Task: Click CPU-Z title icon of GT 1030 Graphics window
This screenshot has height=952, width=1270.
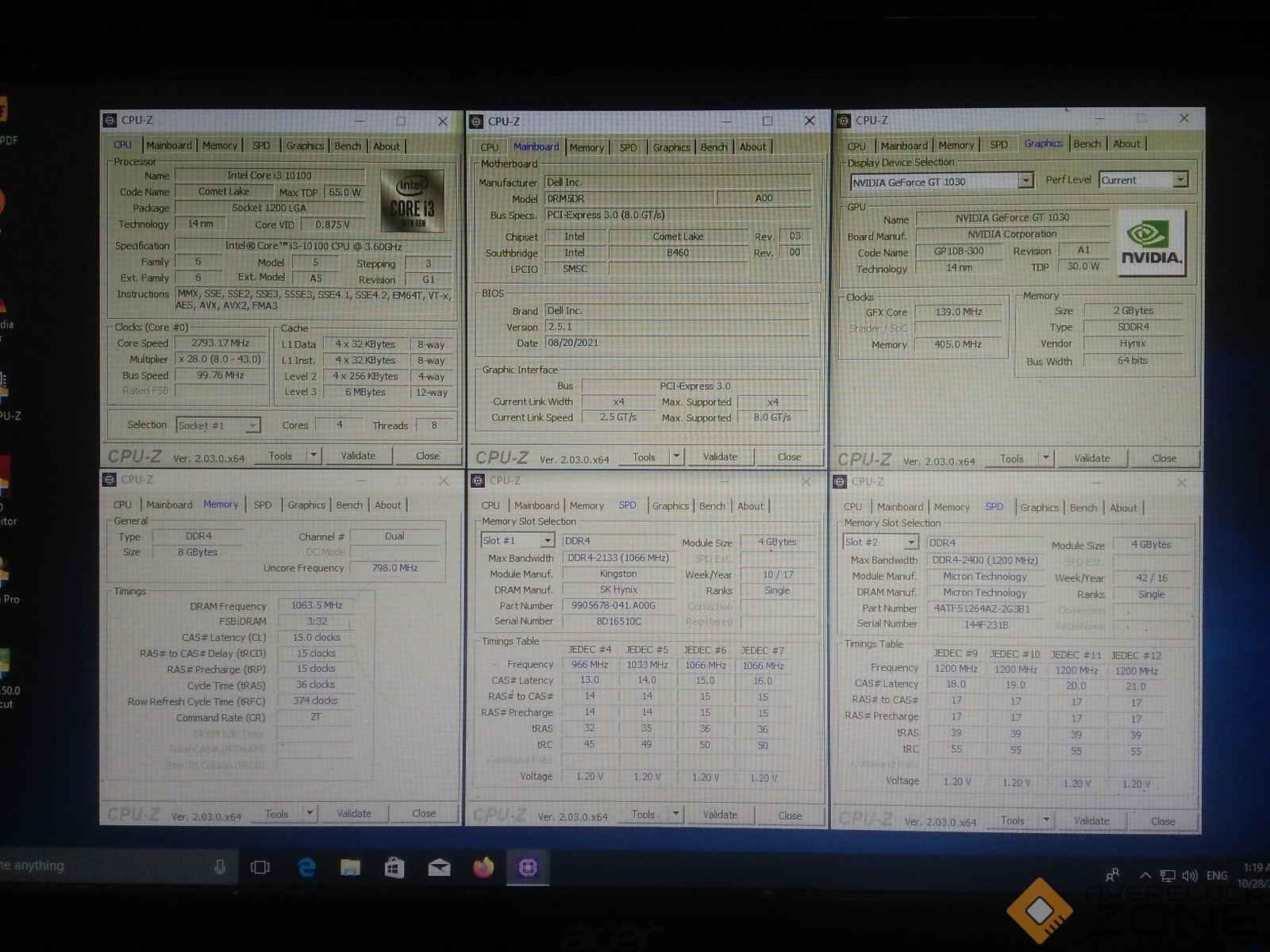Action: click(843, 121)
